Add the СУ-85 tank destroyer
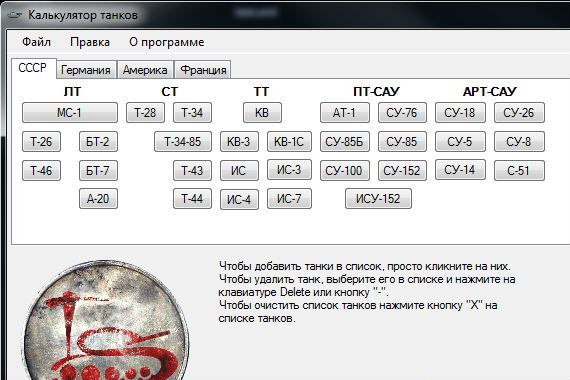This screenshot has width=570, height=380. (402, 141)
